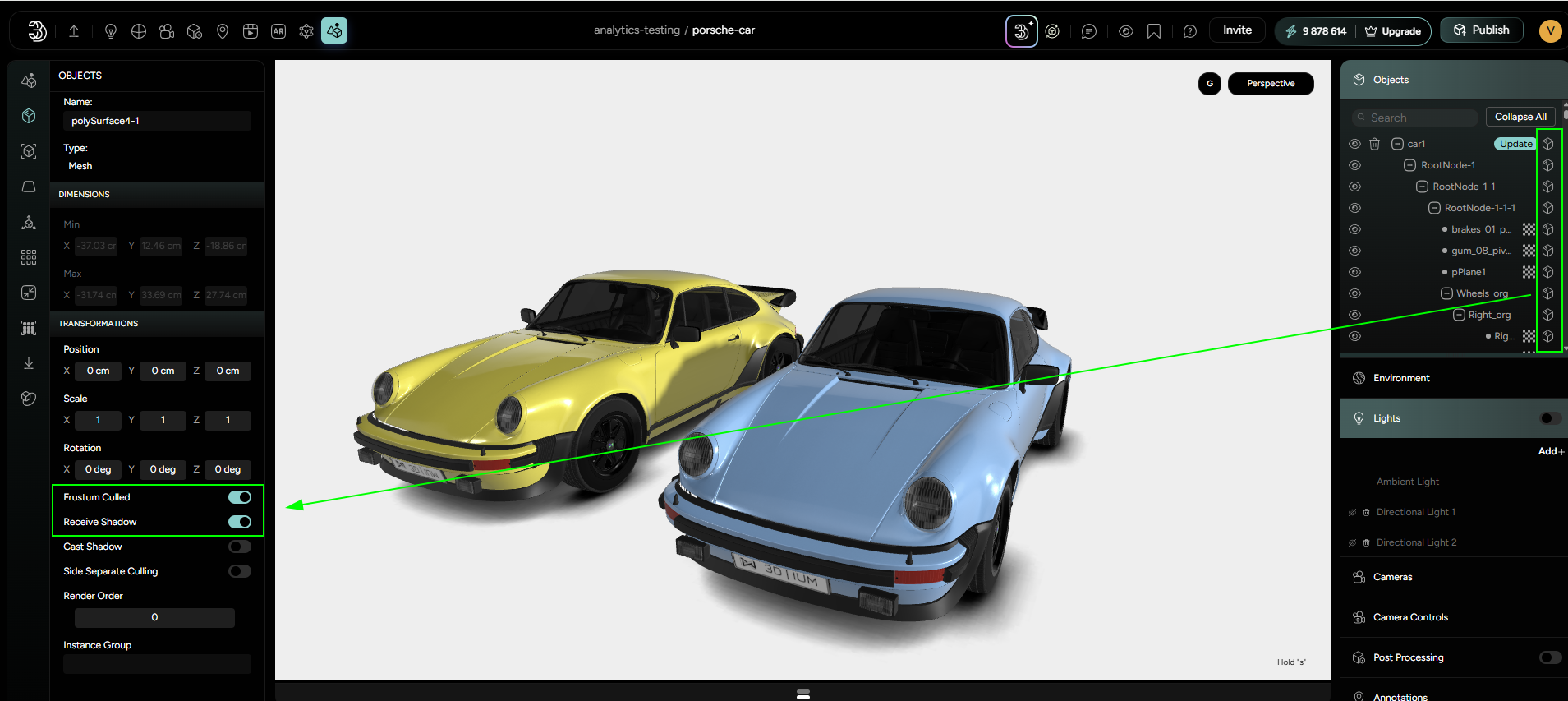Disable the Frustum Culled toggle

pyautogui.click(x=240, y=497)
